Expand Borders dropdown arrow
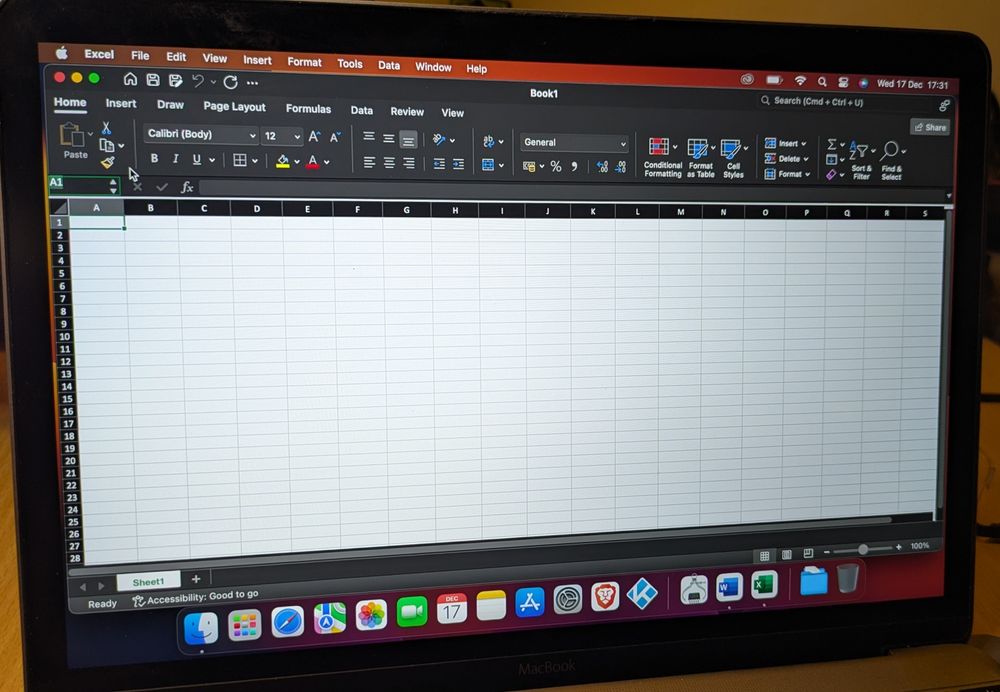Viewport: 1000px width, 692px height. pyautogui.click(x=254, y=161)
